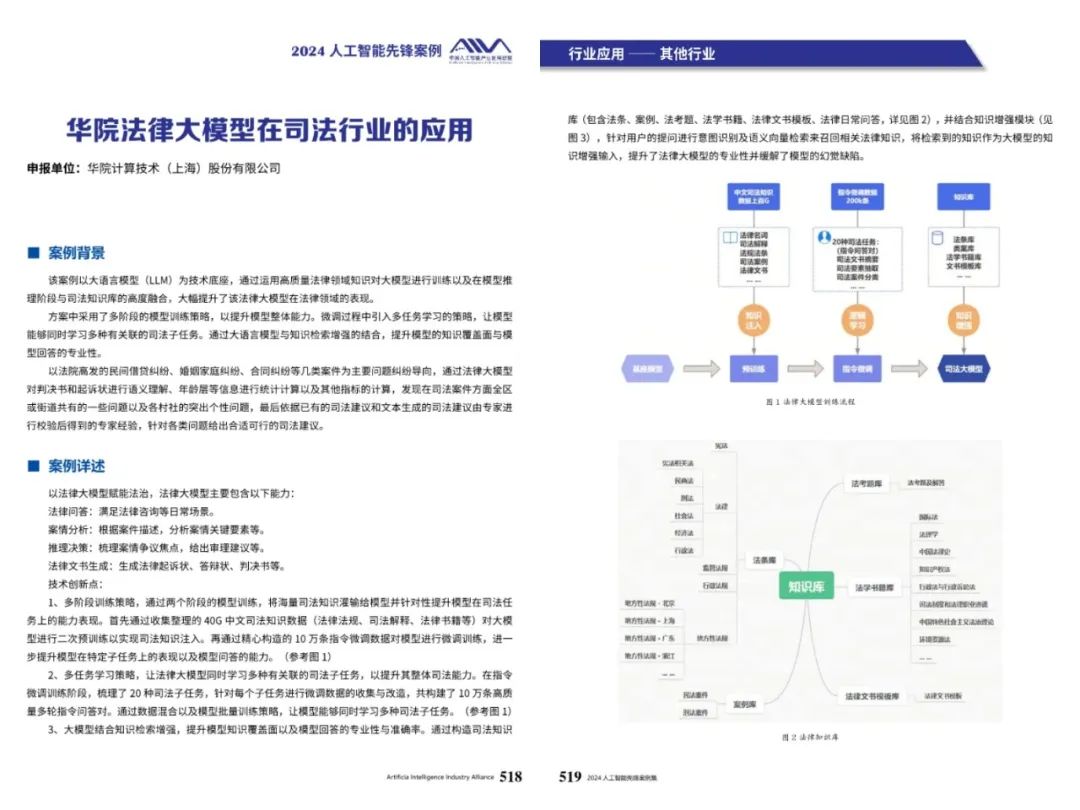Select the 经济法 mind map leaf
Viewport: 1080px width, 810px height.
pos(684,532)
